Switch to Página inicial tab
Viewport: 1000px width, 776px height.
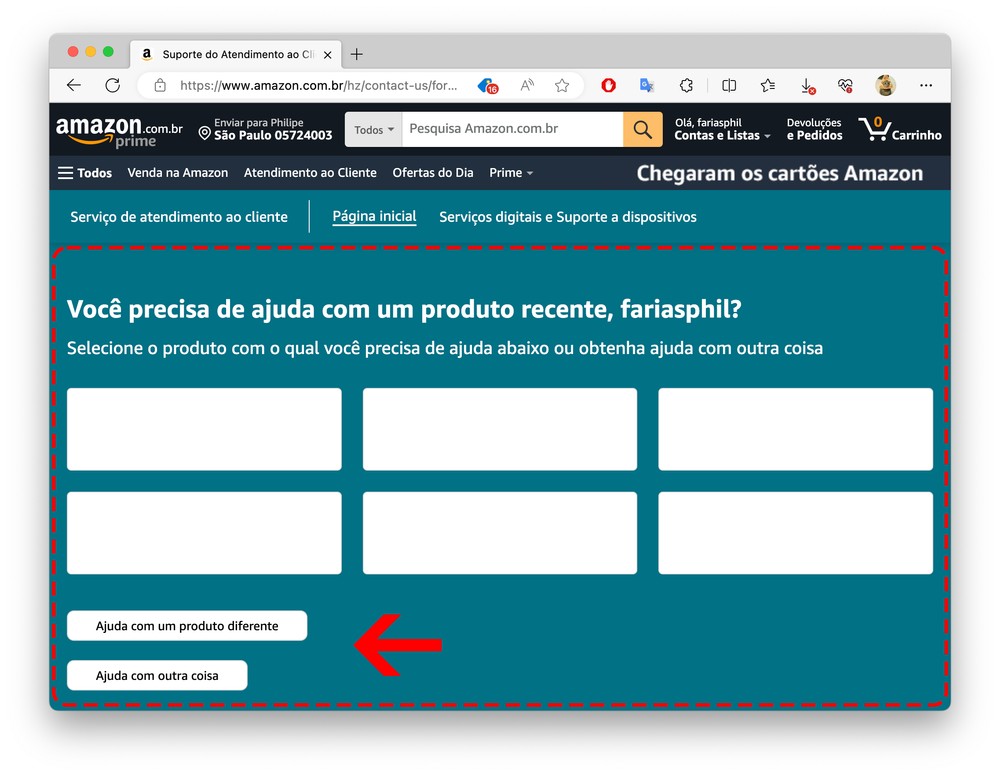[x=374, y=217]
